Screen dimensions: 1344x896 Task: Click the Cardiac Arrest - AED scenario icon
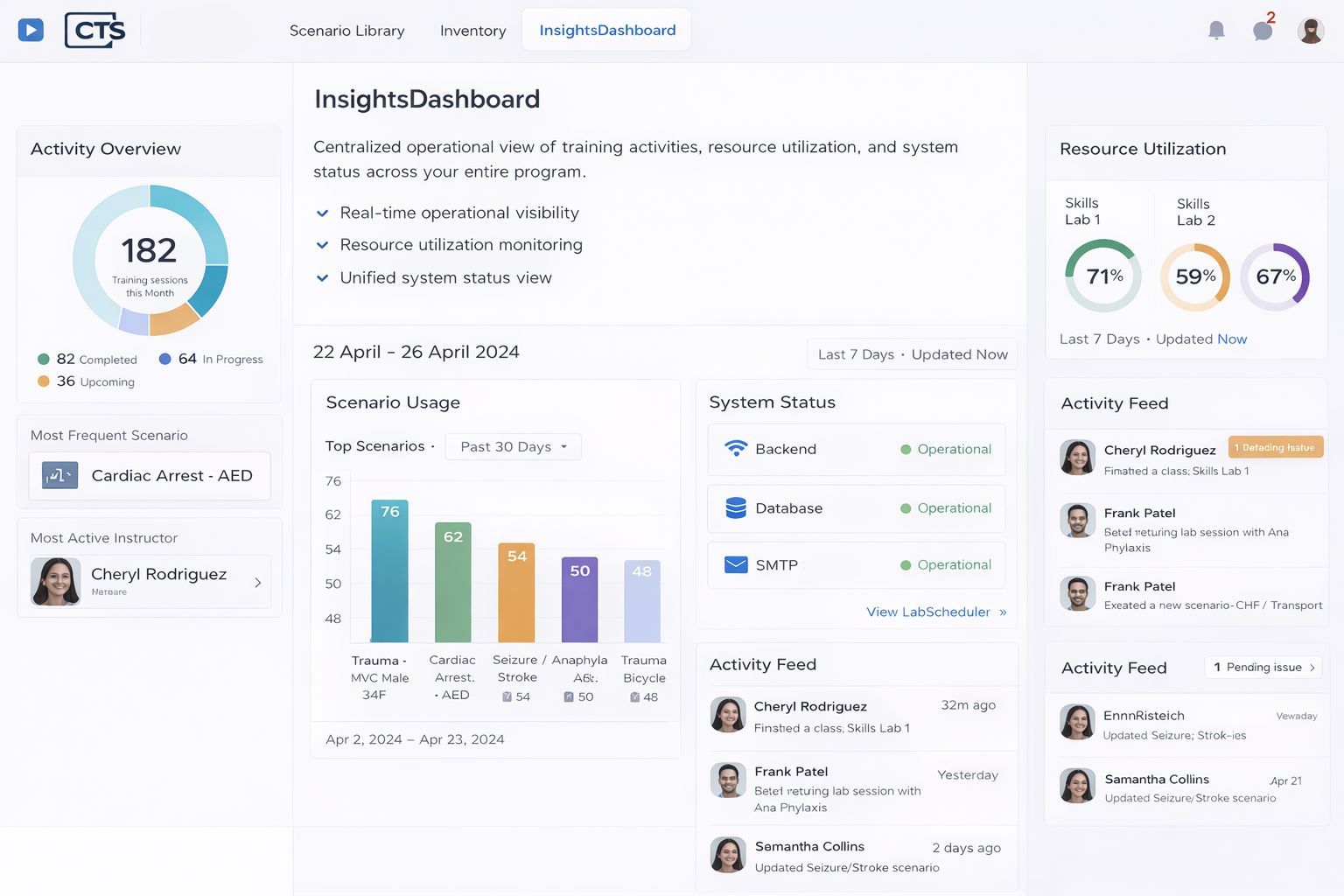[60, 475]
